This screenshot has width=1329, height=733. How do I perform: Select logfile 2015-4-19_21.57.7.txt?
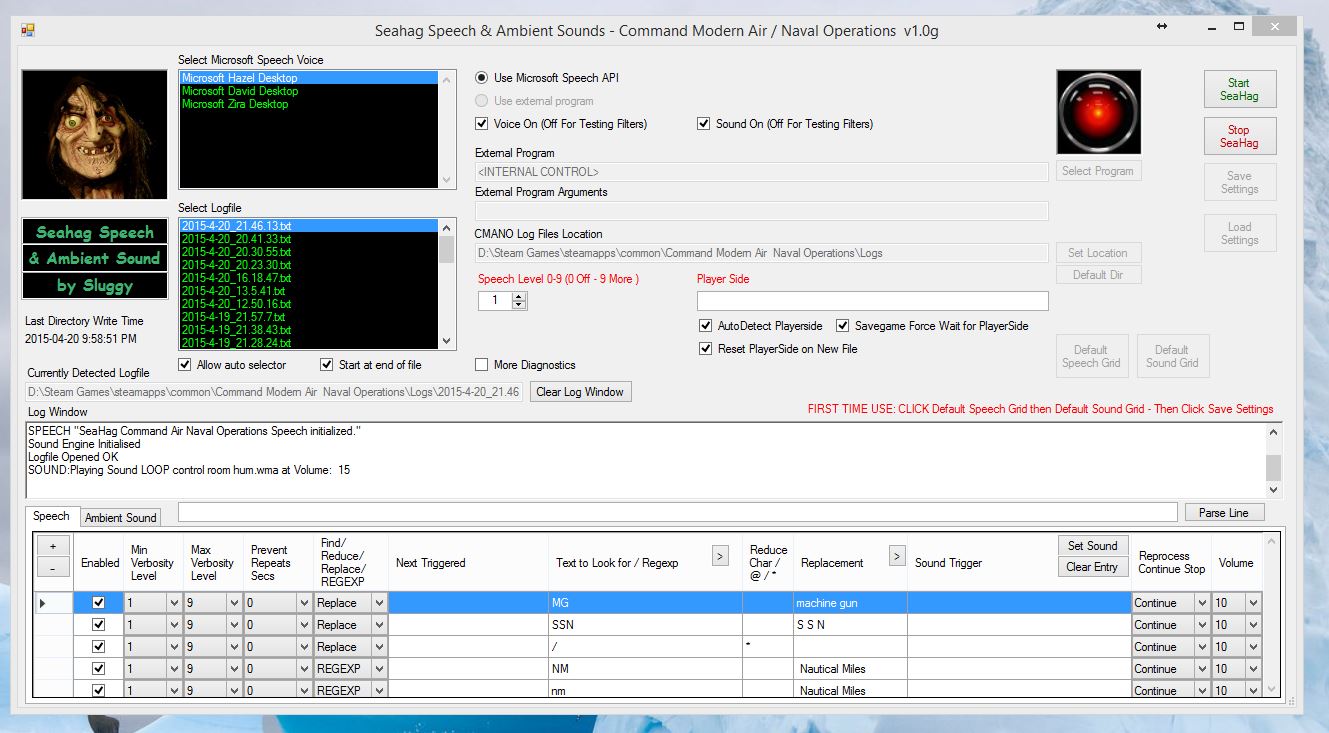tap(309, 317)
